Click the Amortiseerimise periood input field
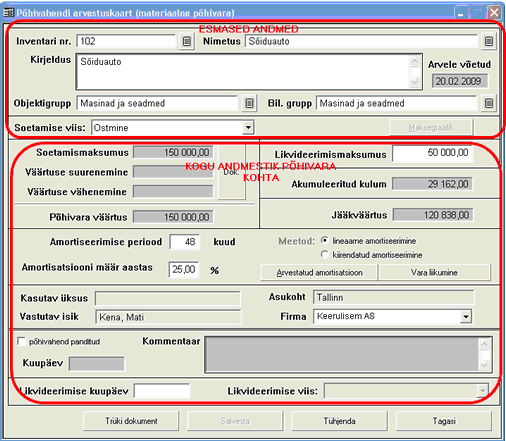Screen dimensions: 506x441 (185, 242)
